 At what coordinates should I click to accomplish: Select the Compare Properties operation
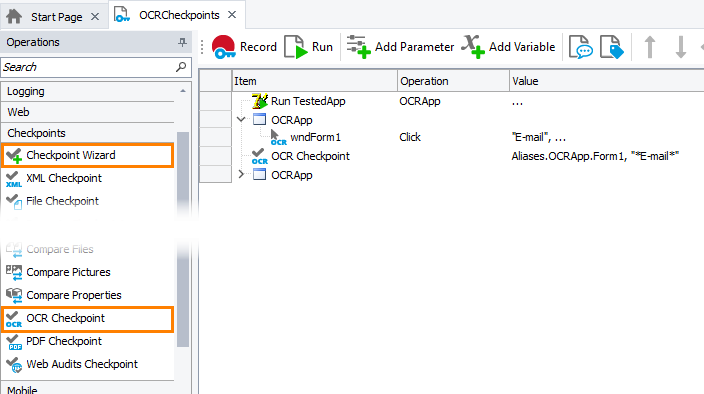tap(88, 295)
